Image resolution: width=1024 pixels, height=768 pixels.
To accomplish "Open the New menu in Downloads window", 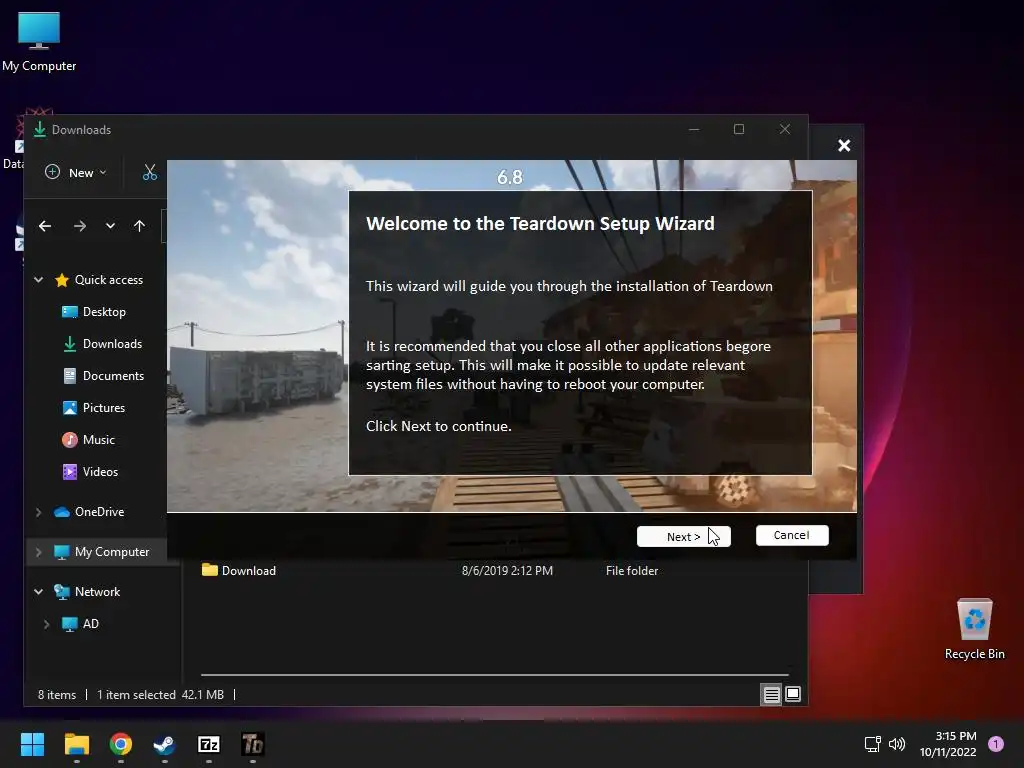I will tap(76, 172).
